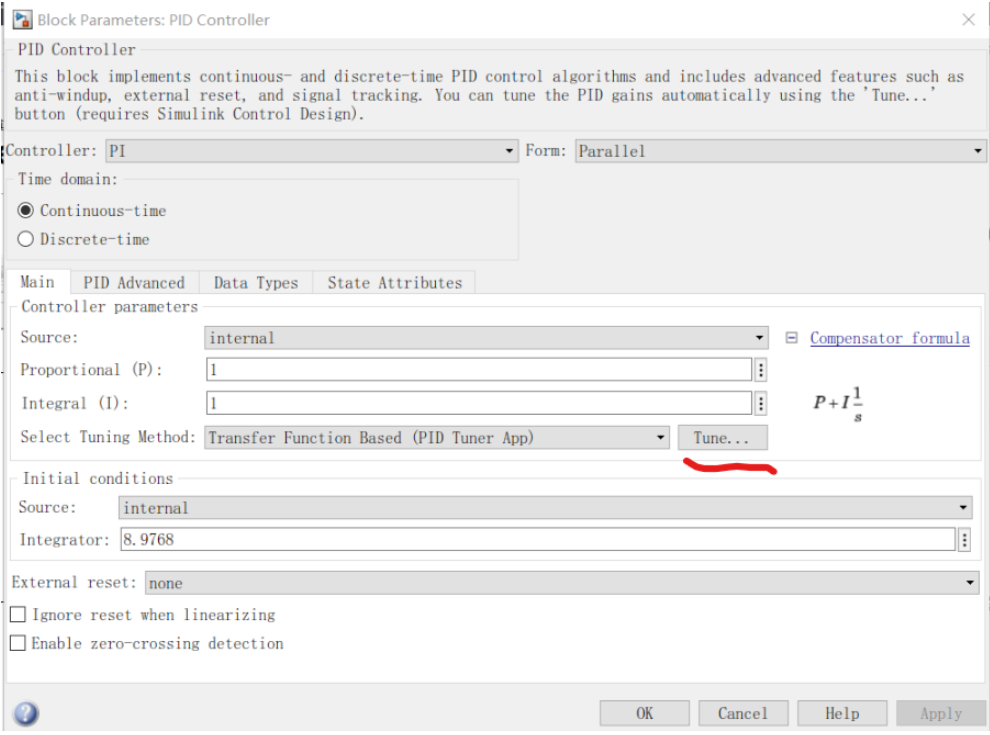Click the three-dot button beside Integrator field
This screenshot has height=735, width=990.
(x=964, y=540)
